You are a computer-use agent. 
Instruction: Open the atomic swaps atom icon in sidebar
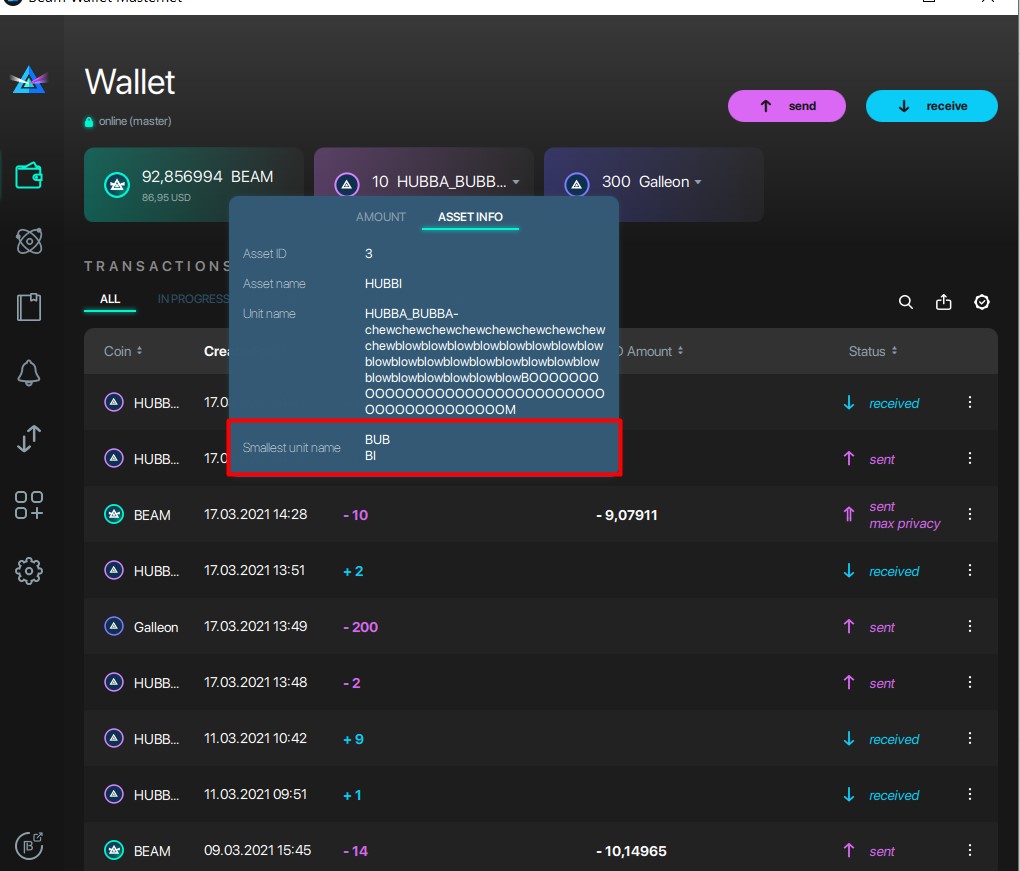point(29,241)
